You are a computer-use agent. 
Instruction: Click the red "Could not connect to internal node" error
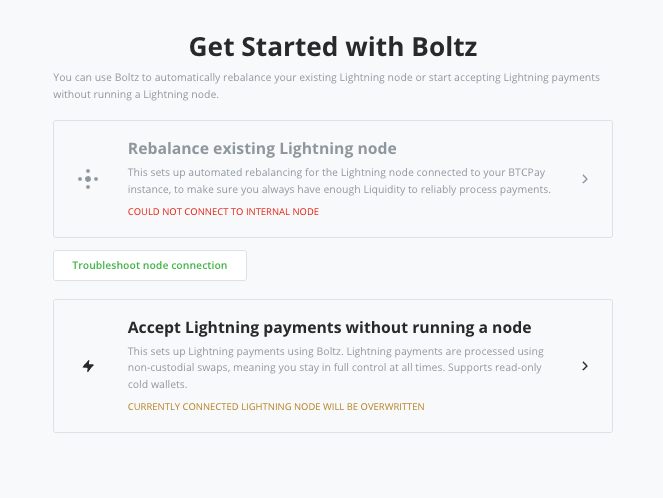tap(223, 212)
